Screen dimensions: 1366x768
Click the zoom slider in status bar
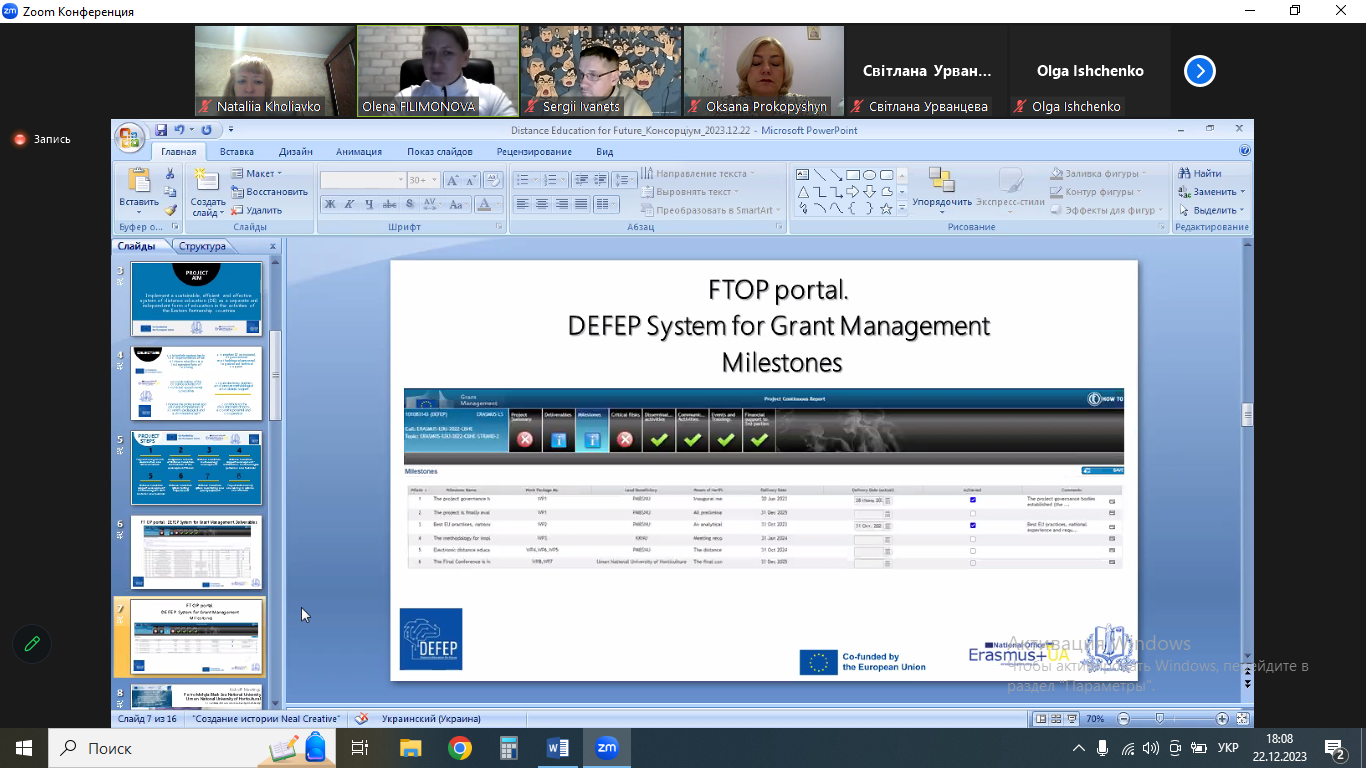1159,719
